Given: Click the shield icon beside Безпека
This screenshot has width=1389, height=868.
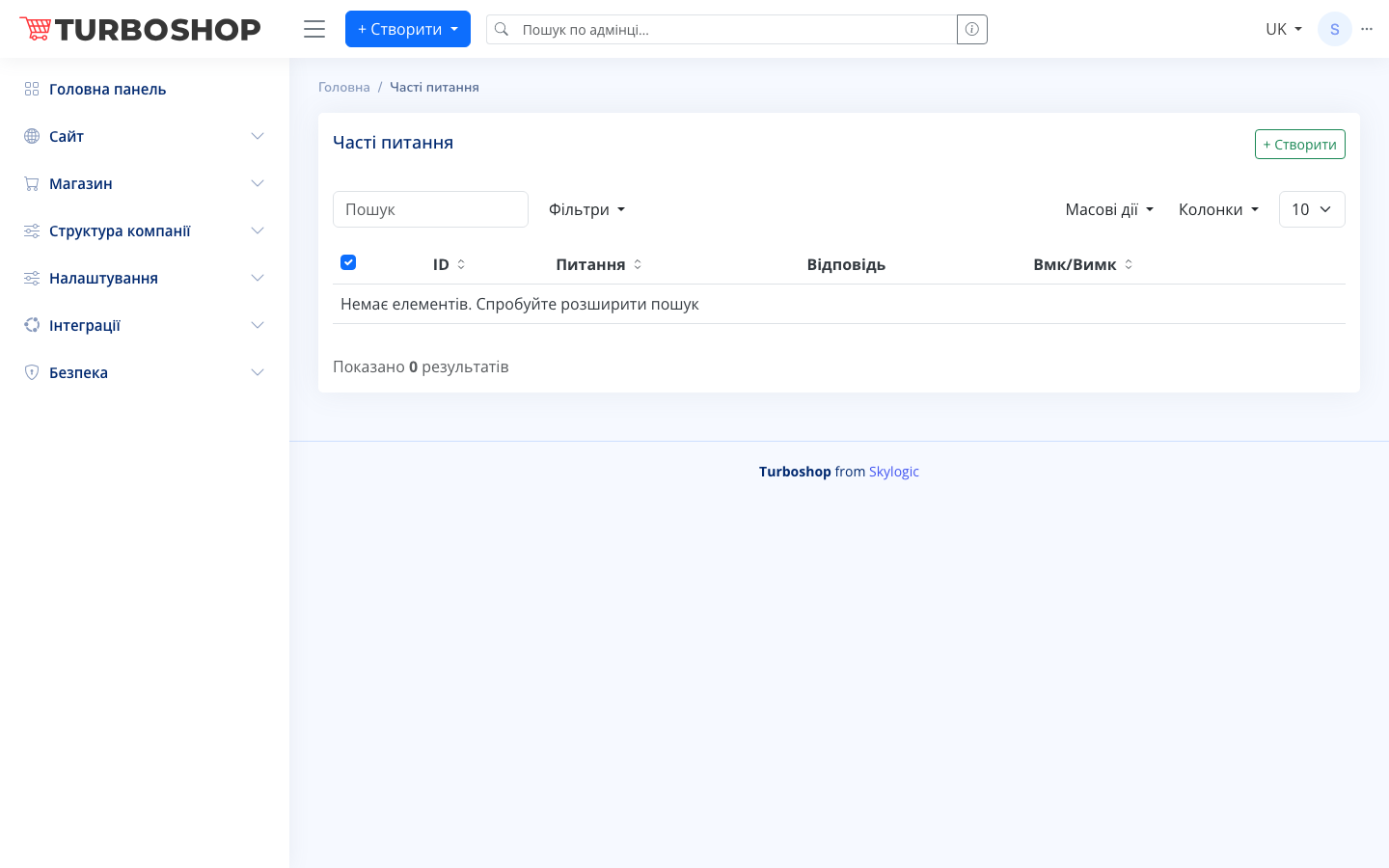Looking at the screenshot, I should point(32,372).
